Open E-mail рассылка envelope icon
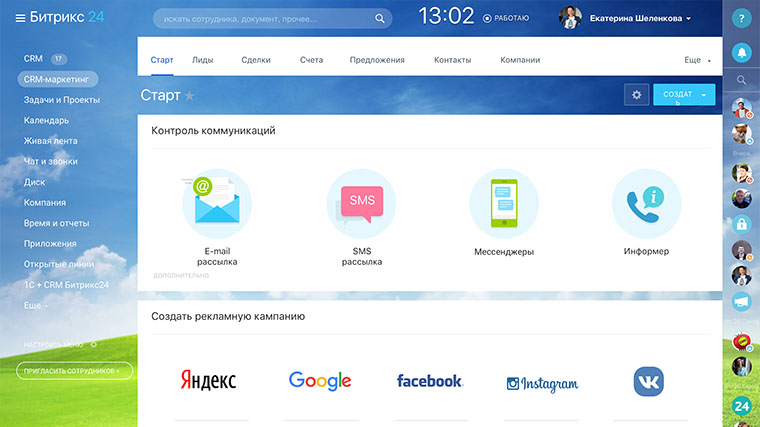Viewport: 760px width, 427px height. pos(217,204)
